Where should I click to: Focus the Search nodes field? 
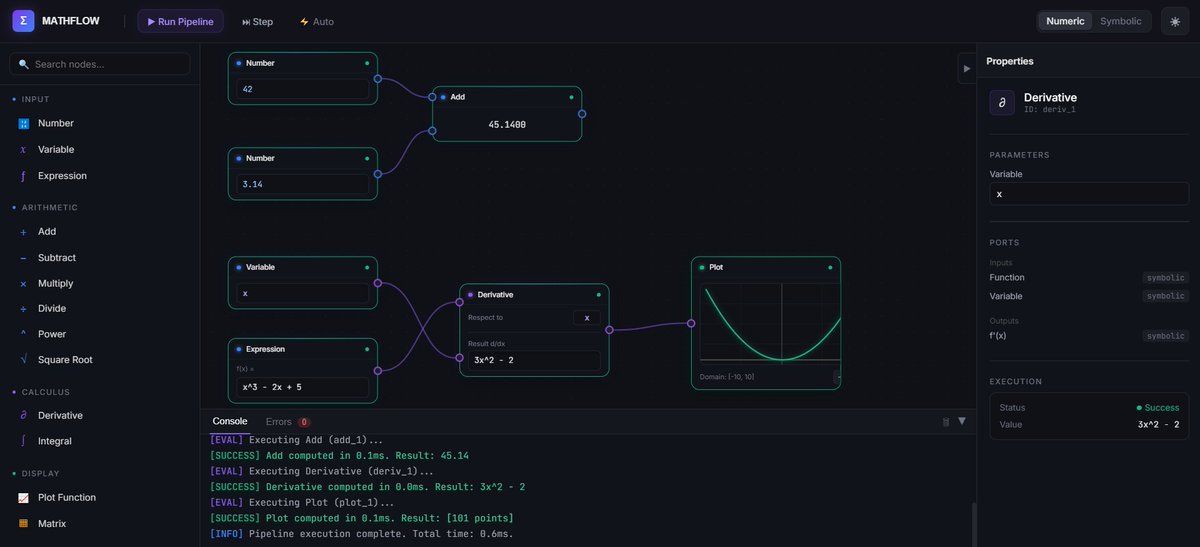pyautogui.click(x=100, y=64)
